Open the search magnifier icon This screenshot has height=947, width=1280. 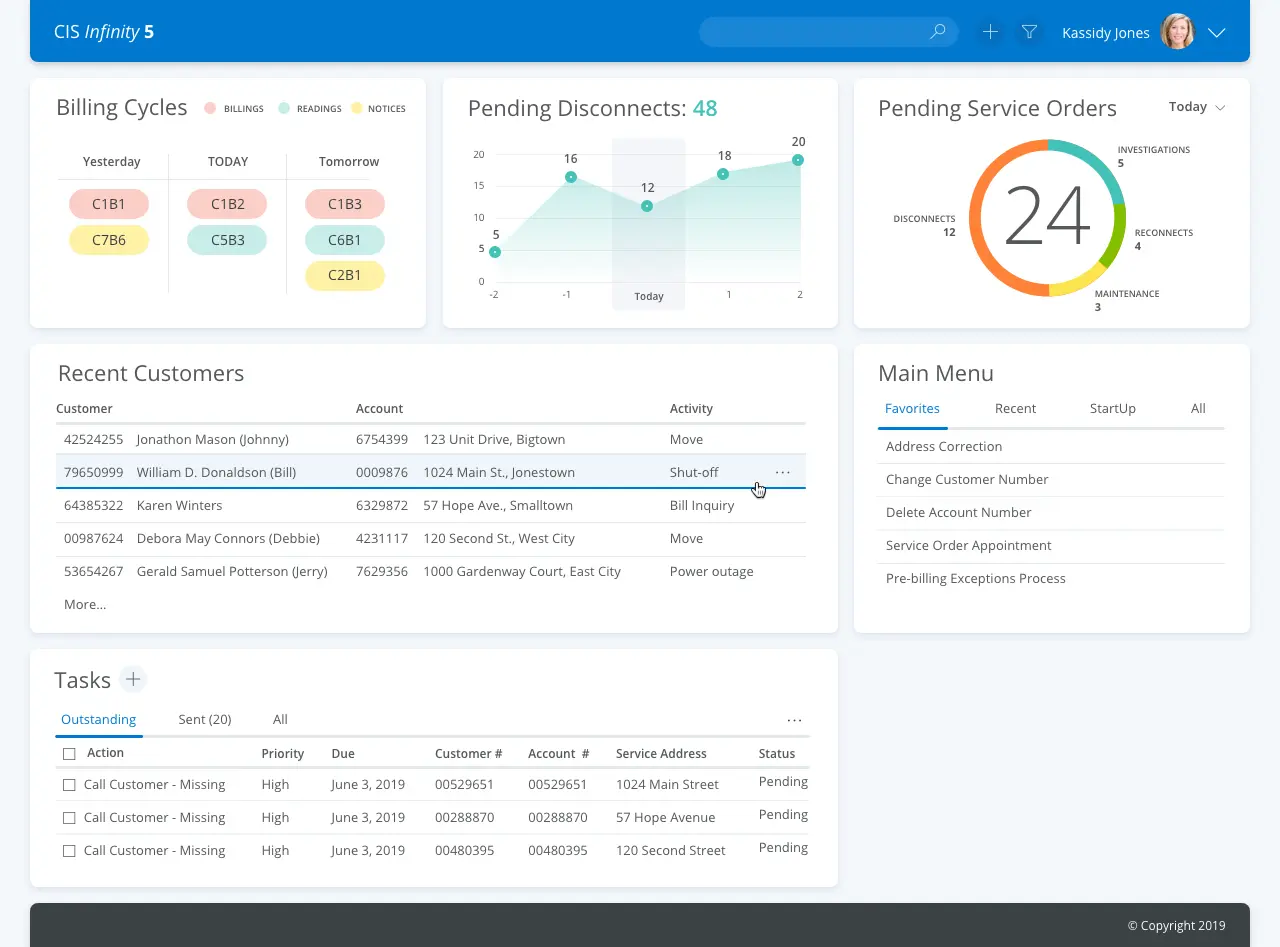tap(937, 31)
